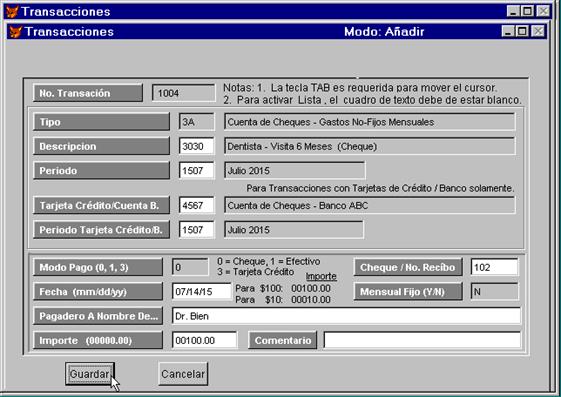
Task: Click the Tipo label button
Action: tap(101, 122)
